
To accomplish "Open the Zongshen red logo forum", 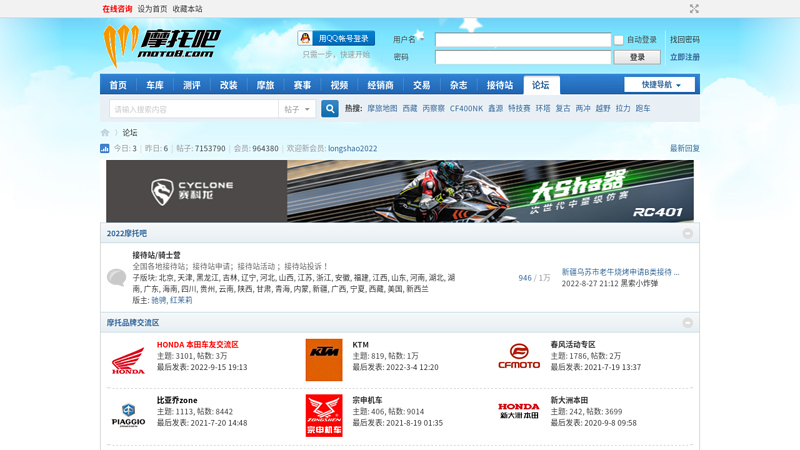I will pos(324,415).
